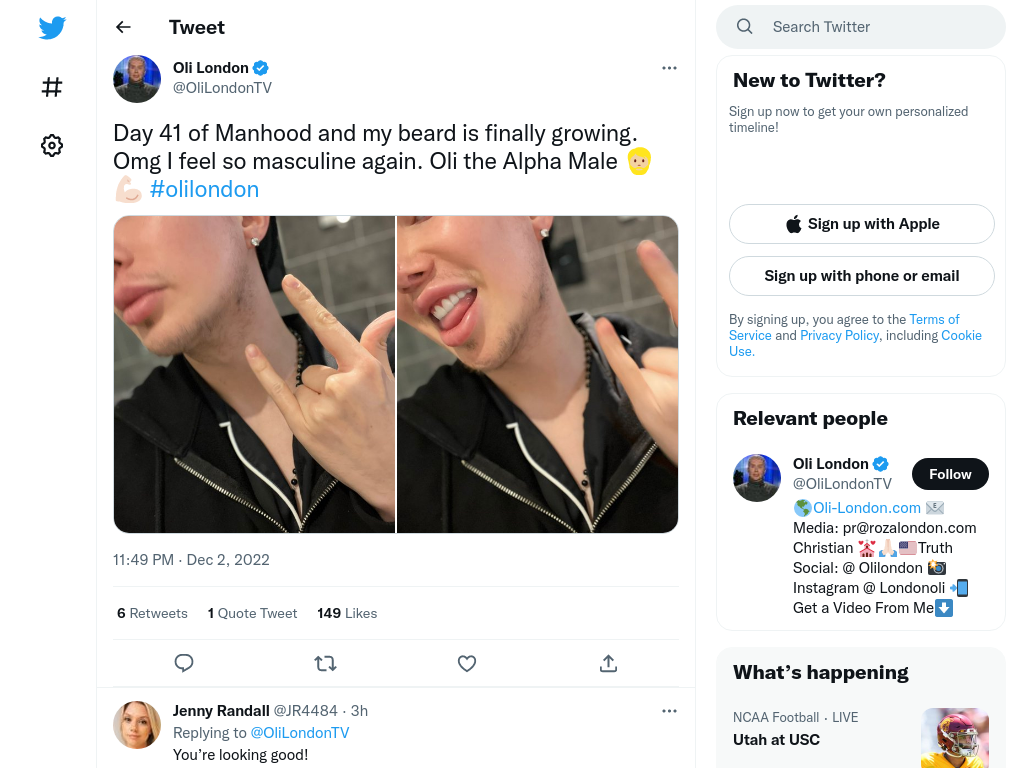
Task: Sign up with phone or email
Action: [861, 276]
